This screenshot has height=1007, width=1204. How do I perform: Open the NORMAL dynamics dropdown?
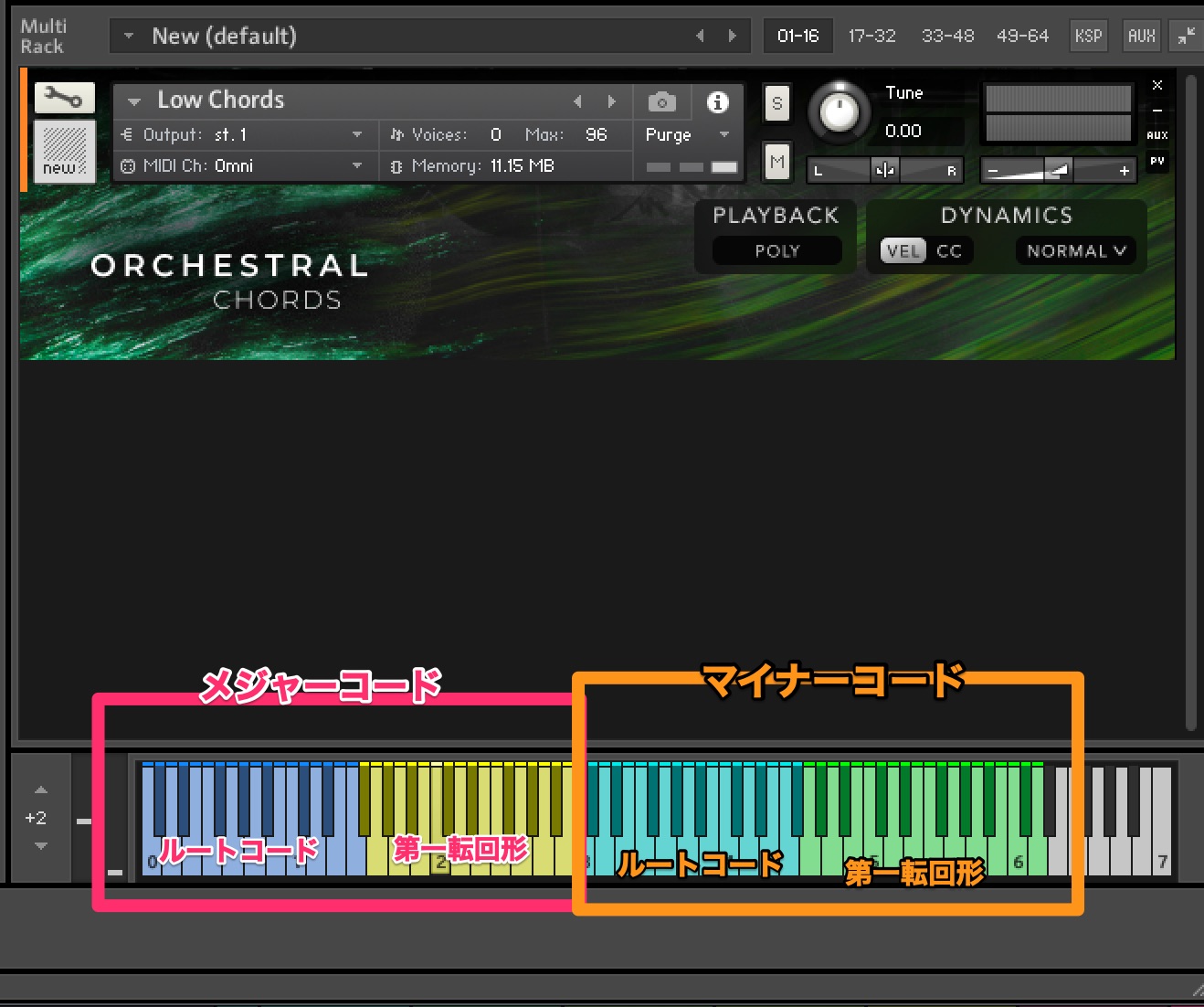[x=1075, y=250]
